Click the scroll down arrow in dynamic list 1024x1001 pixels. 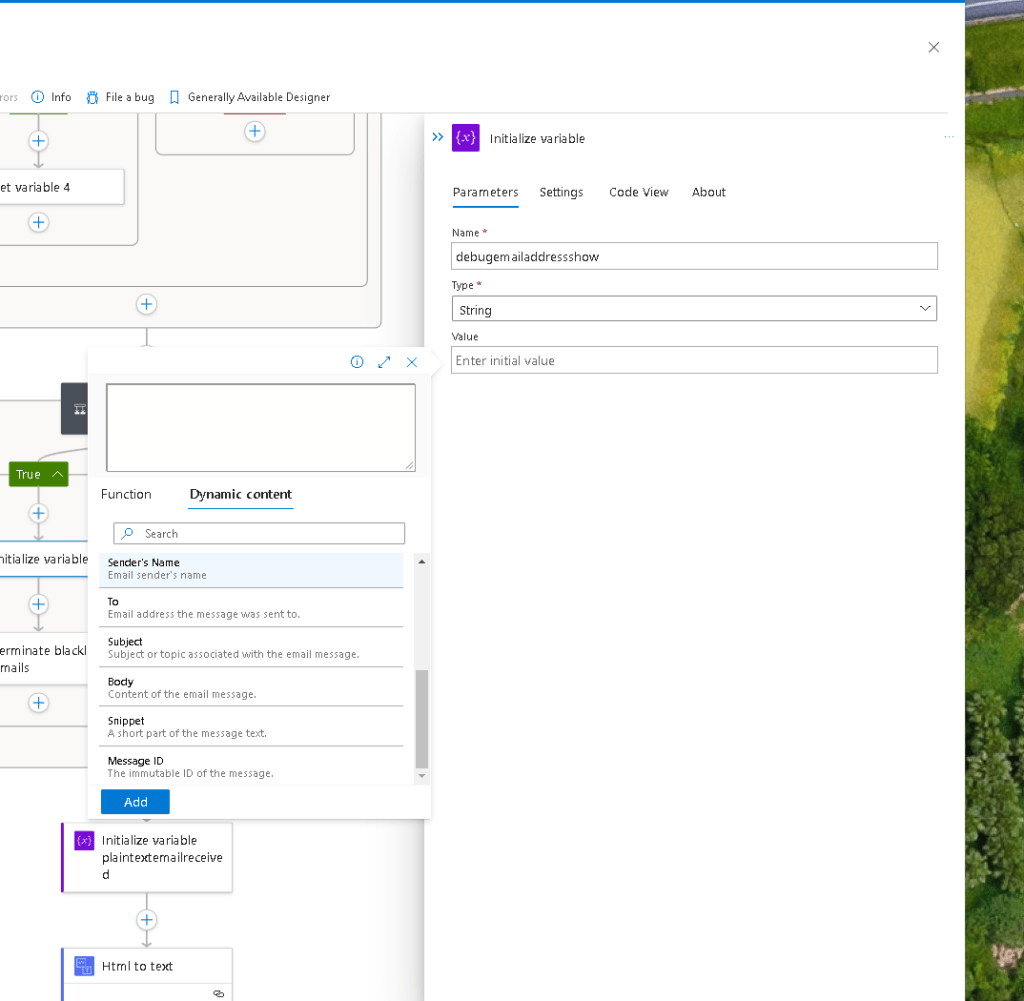(x=422, y=776)
